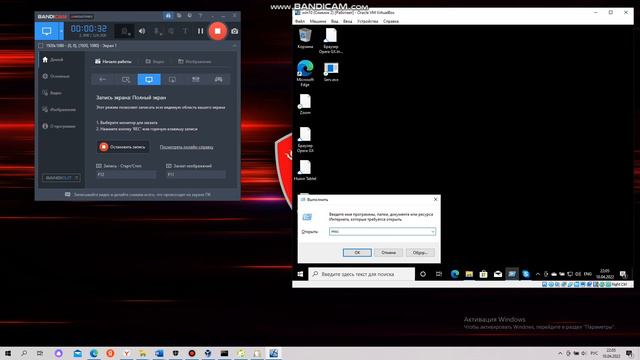
Task: Open Task View in the VM taskbar
Action: (439, 274)
